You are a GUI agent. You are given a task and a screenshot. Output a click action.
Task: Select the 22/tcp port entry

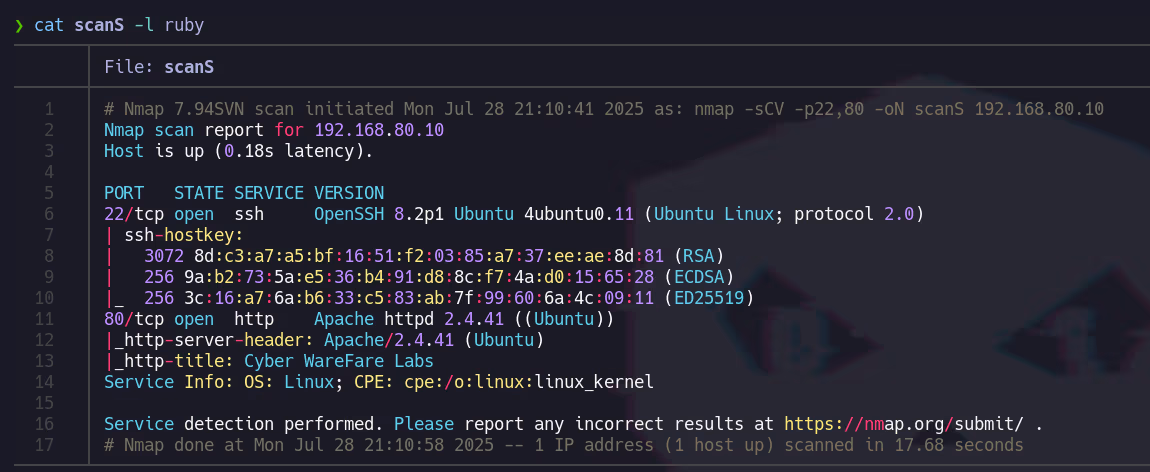click(134, 214)
